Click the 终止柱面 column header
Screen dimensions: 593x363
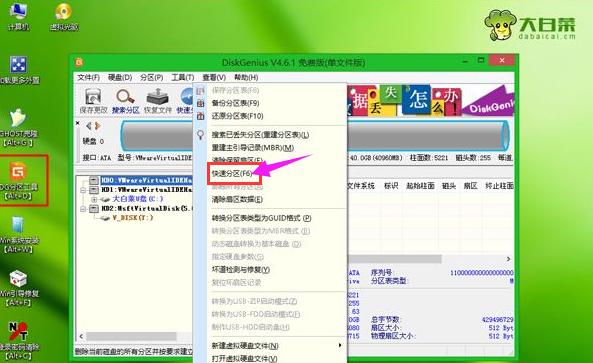click(499, 186)
